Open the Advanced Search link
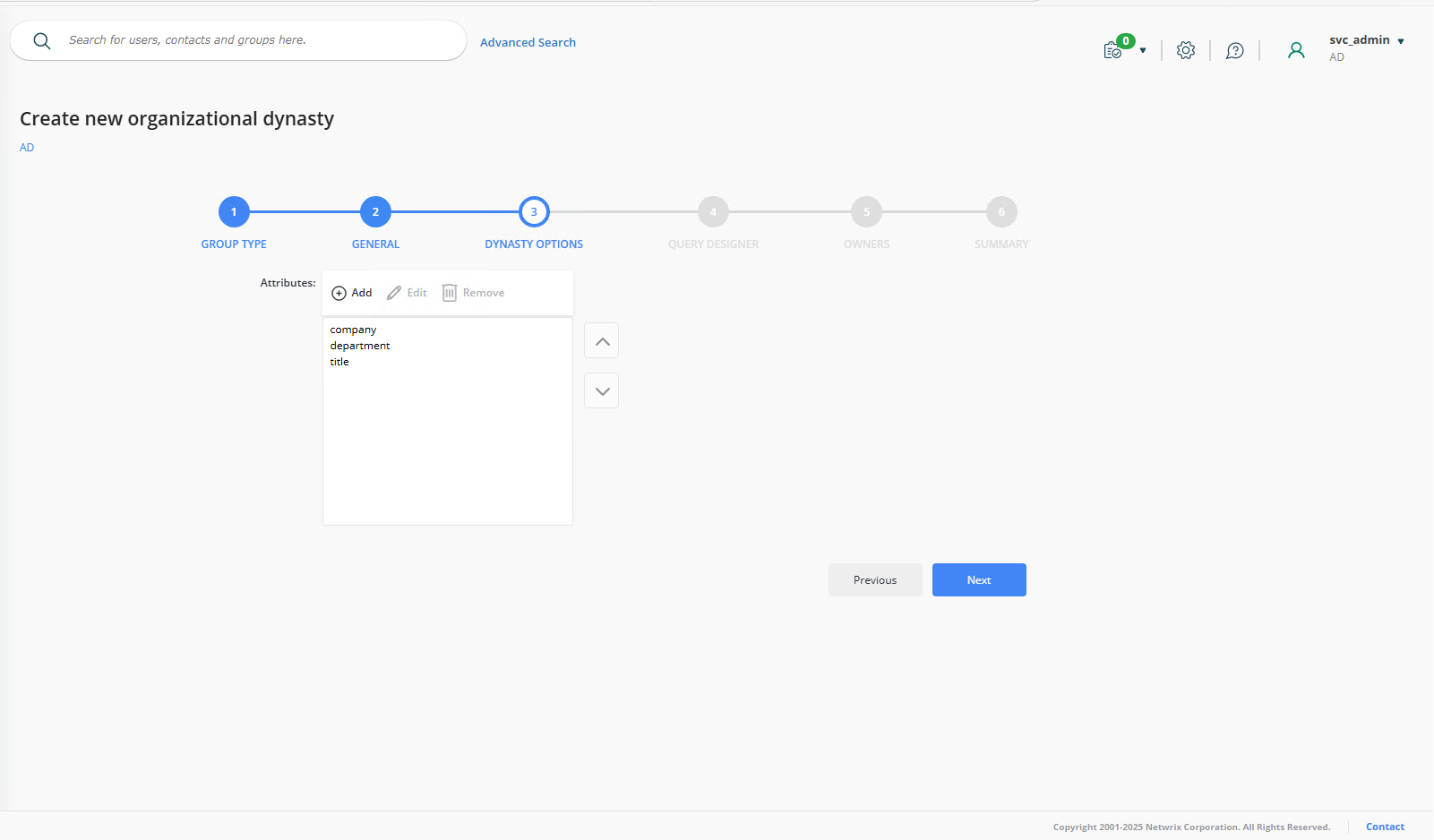Viewport: 1434px width, 840px height. (528, 42)
